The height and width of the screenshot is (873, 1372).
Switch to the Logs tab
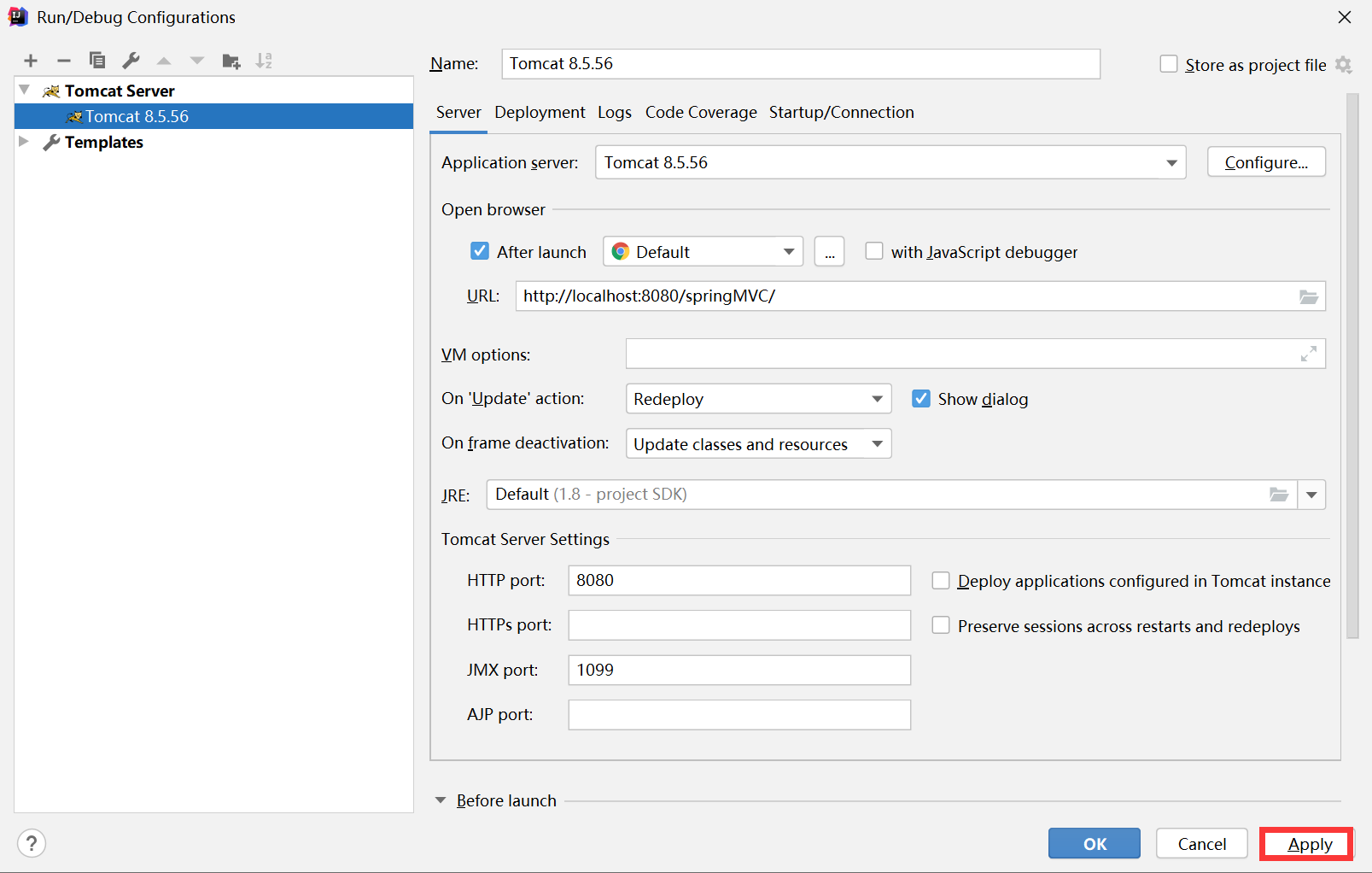click(615, 113)
